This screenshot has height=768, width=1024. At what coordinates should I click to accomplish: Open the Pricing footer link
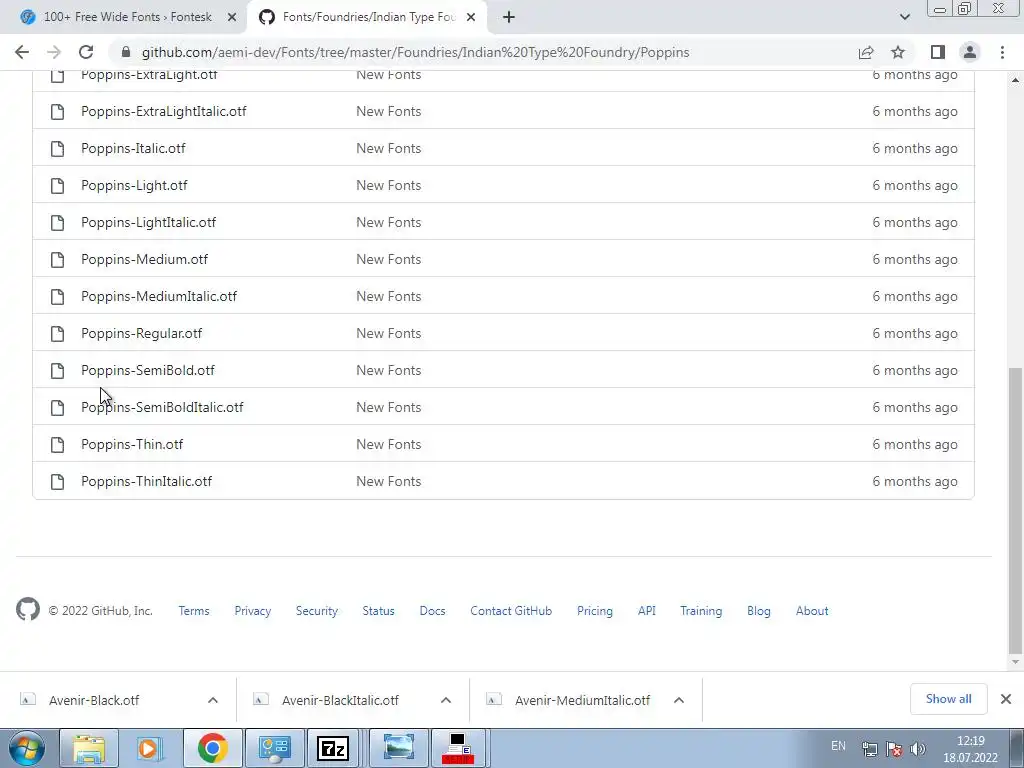(x=595, y=611)
